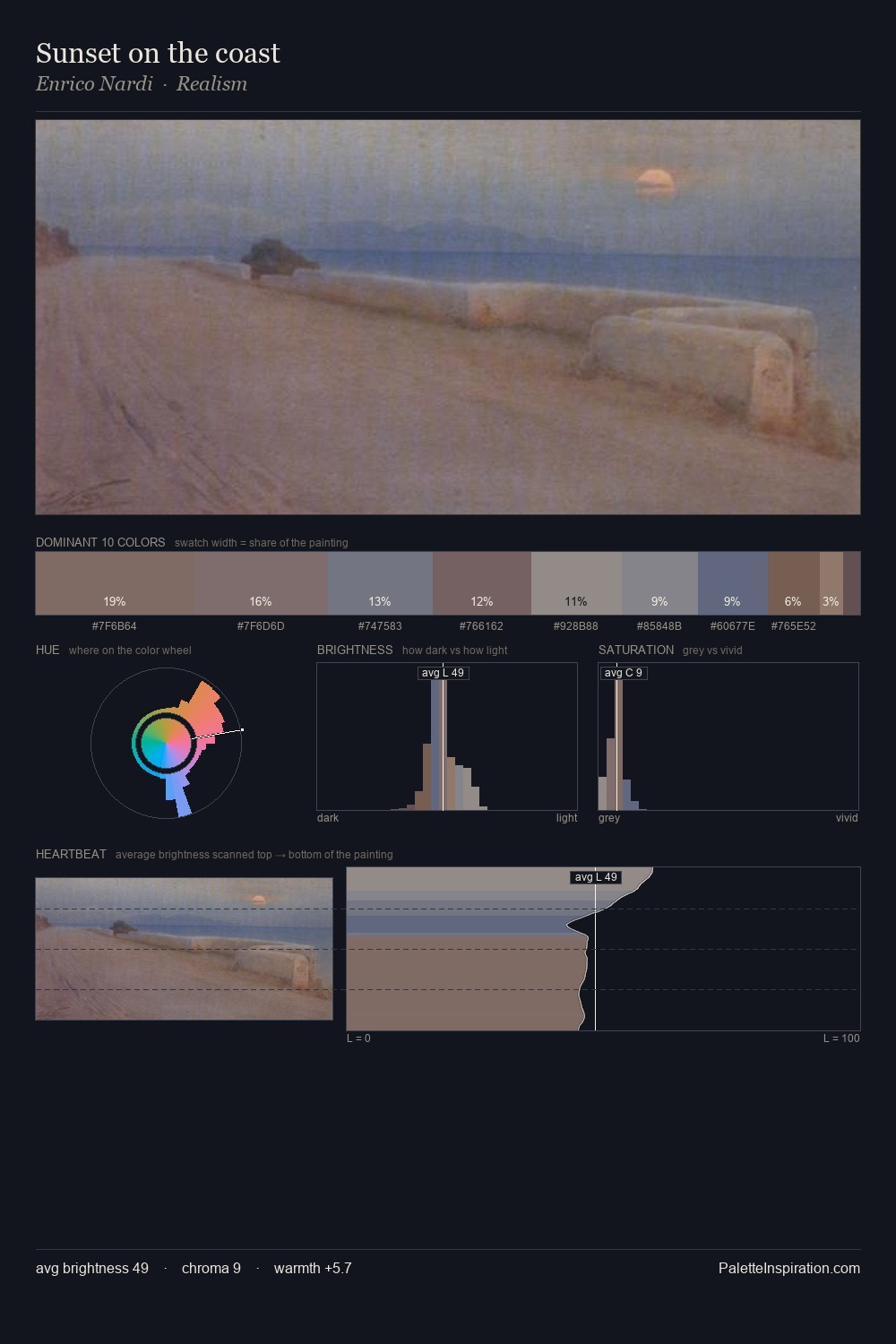Click hex code #765E52

pyautogui.click(x=793, y=626)
